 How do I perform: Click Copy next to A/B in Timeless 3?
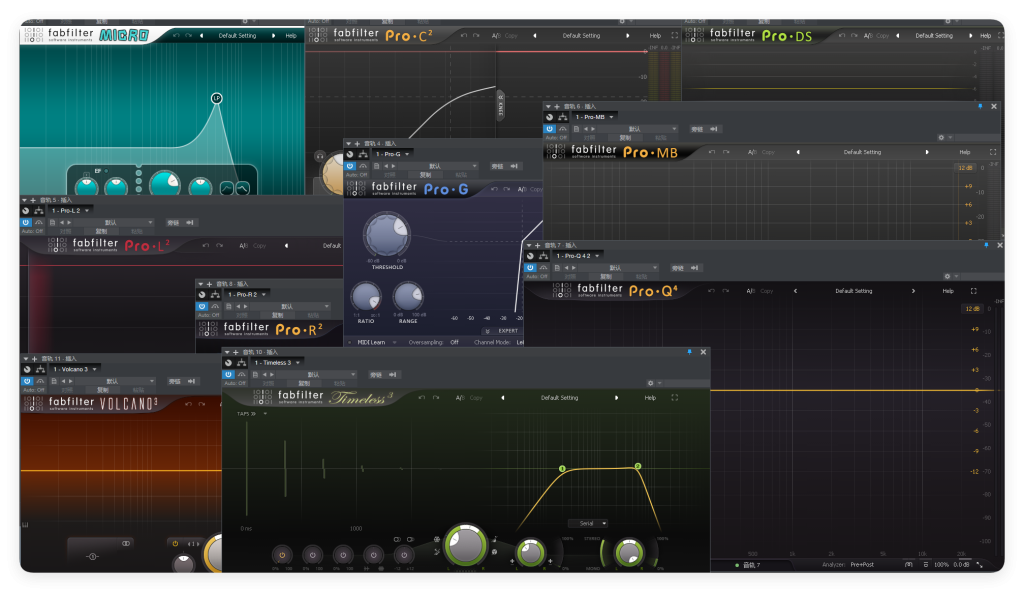pos(476,397)
